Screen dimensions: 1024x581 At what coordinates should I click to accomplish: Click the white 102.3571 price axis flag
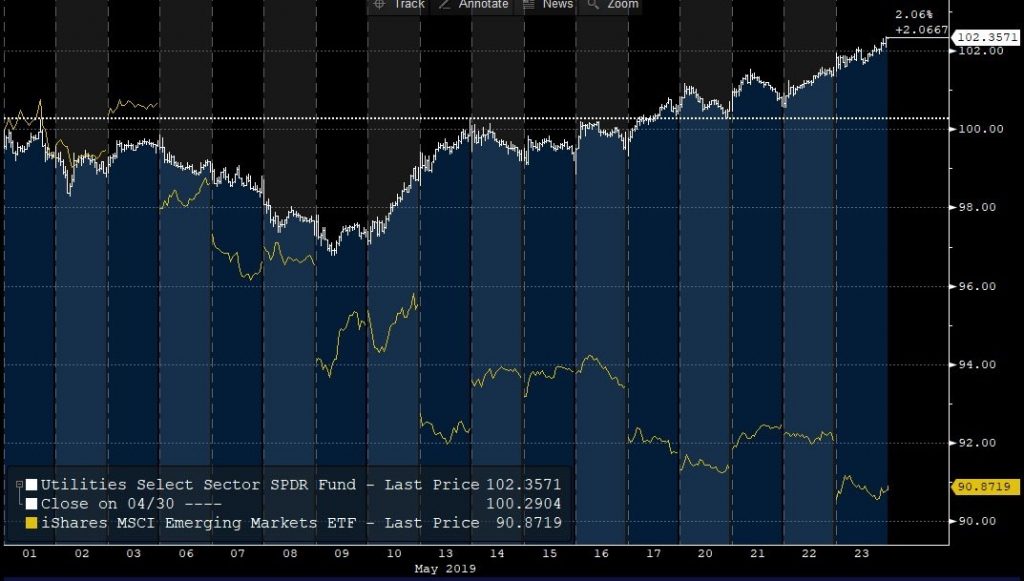(x=985, y=37)
